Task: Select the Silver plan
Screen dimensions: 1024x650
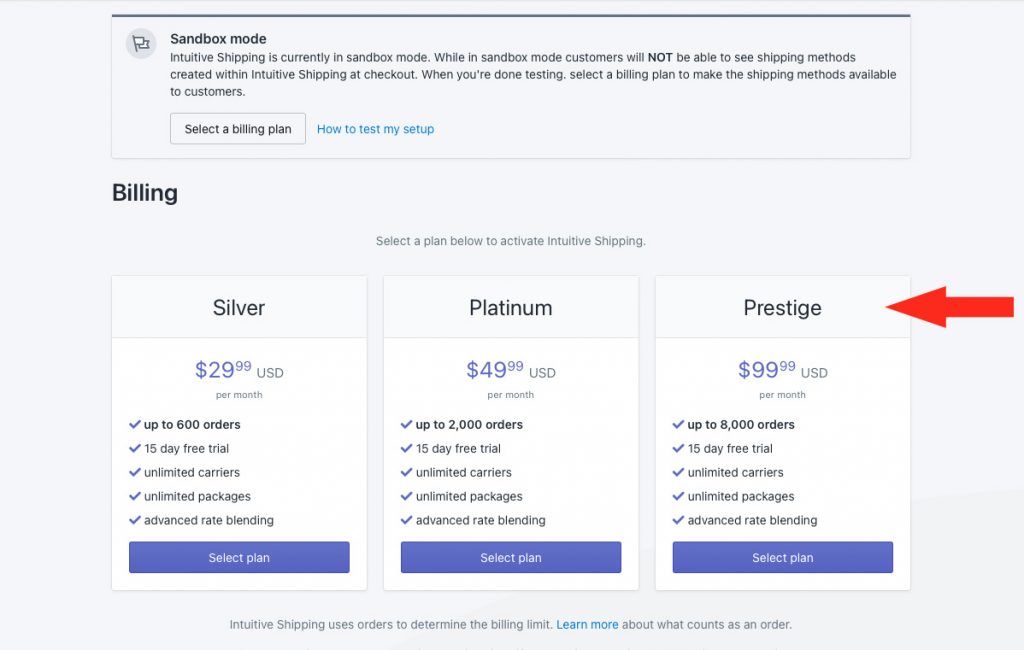Action: pos(239,557)
